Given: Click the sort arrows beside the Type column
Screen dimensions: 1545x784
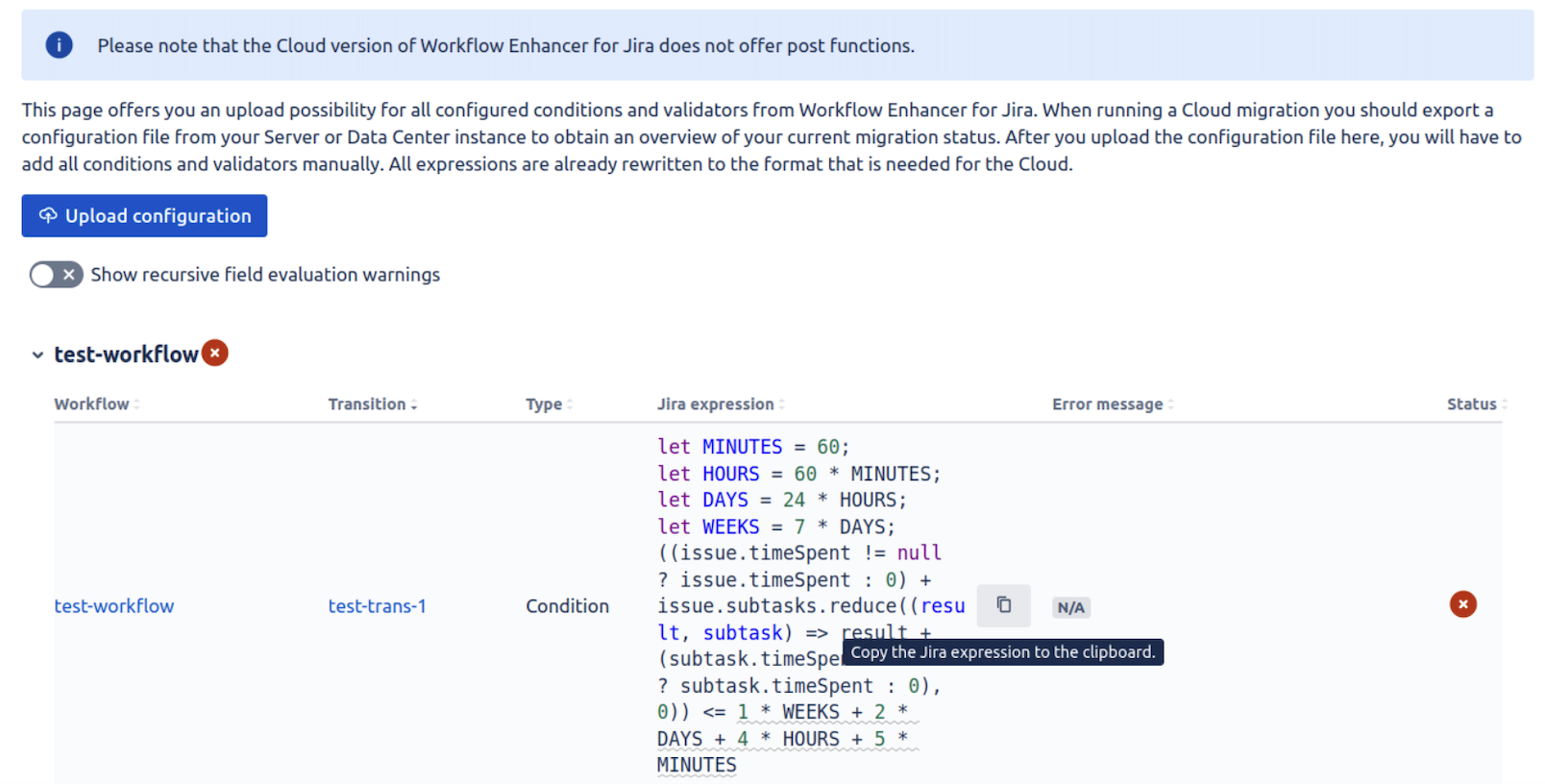Looking at the screenshot, I should pyautogui.click(x=570, y=404).
